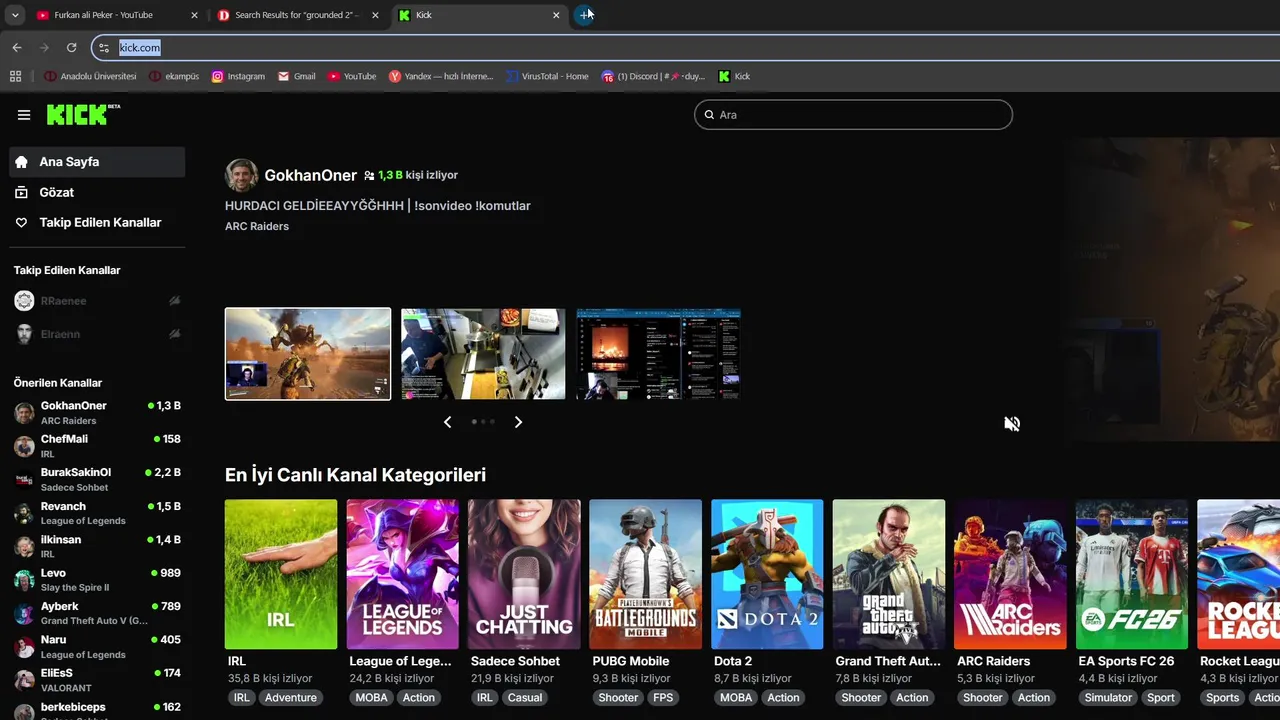
Task: Open League of Legends category card
Action: click(402, 574)
